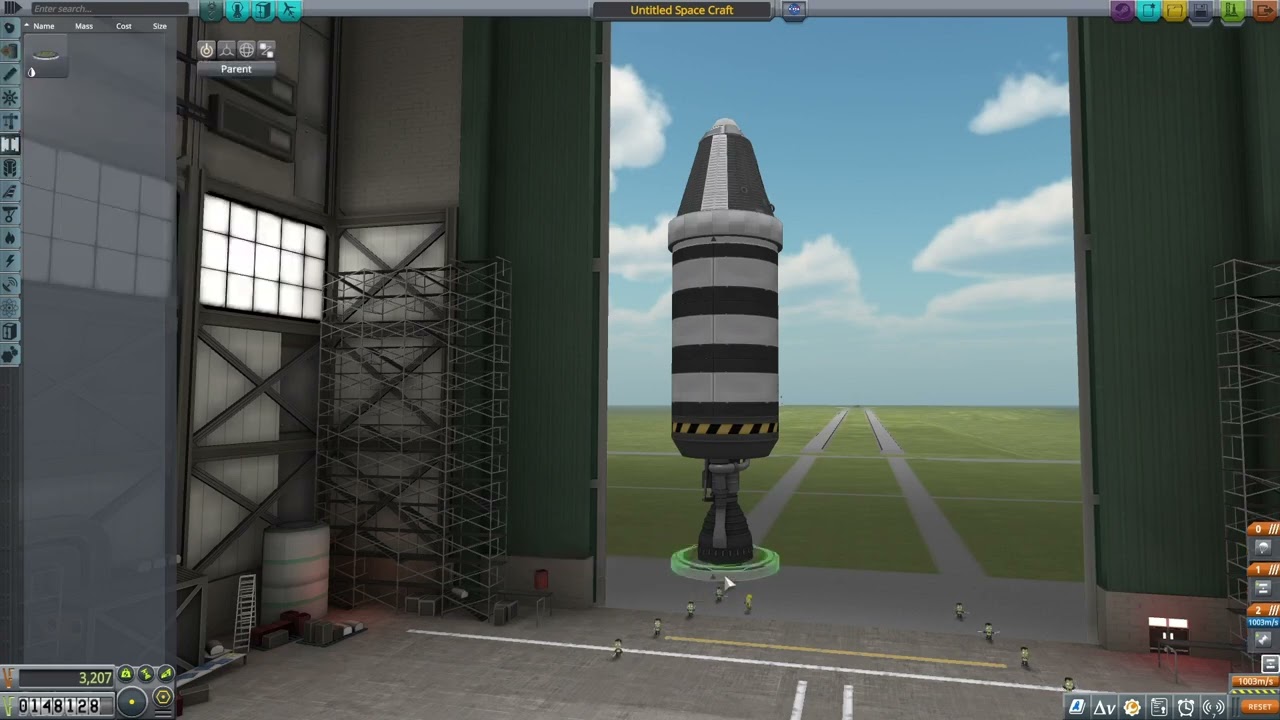This screenshot has width=1280, height=720.
Task: Open the flag selection button beside craft name
Action: point(794,10)
